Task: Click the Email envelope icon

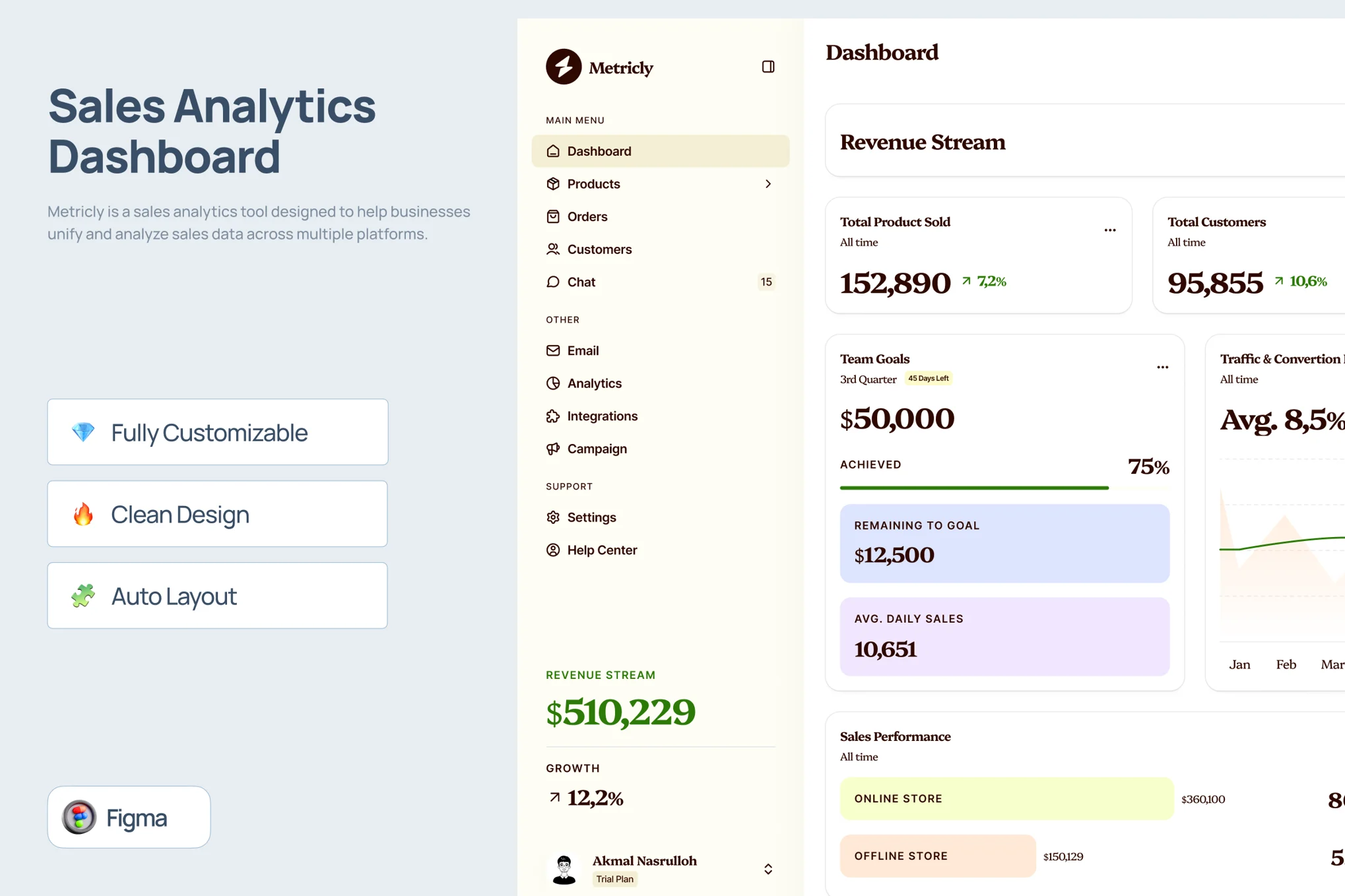Action: click(x=553, y=350)
